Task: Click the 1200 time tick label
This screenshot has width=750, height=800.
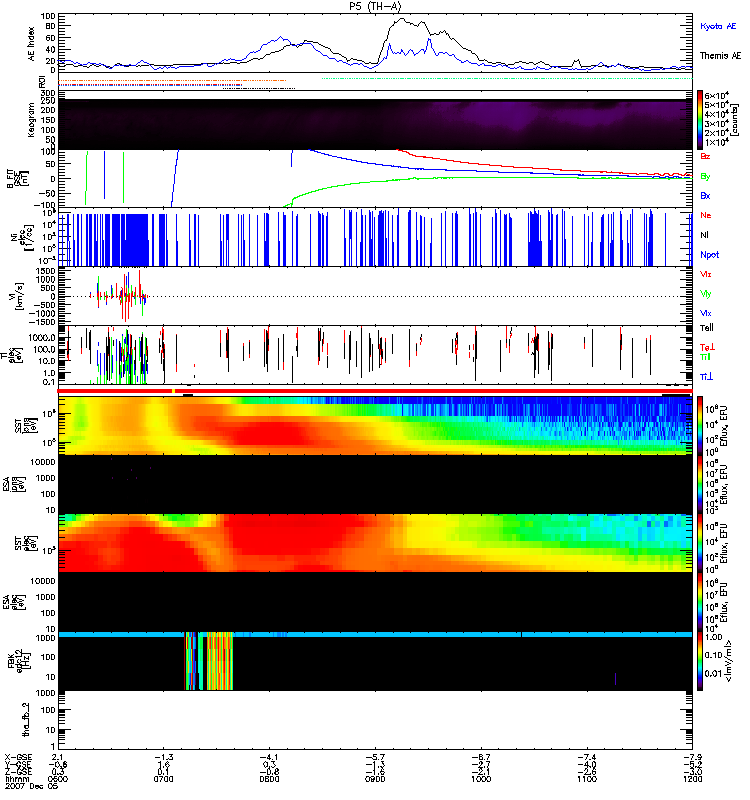Action: pyautogui.click(x=692, y=779)
